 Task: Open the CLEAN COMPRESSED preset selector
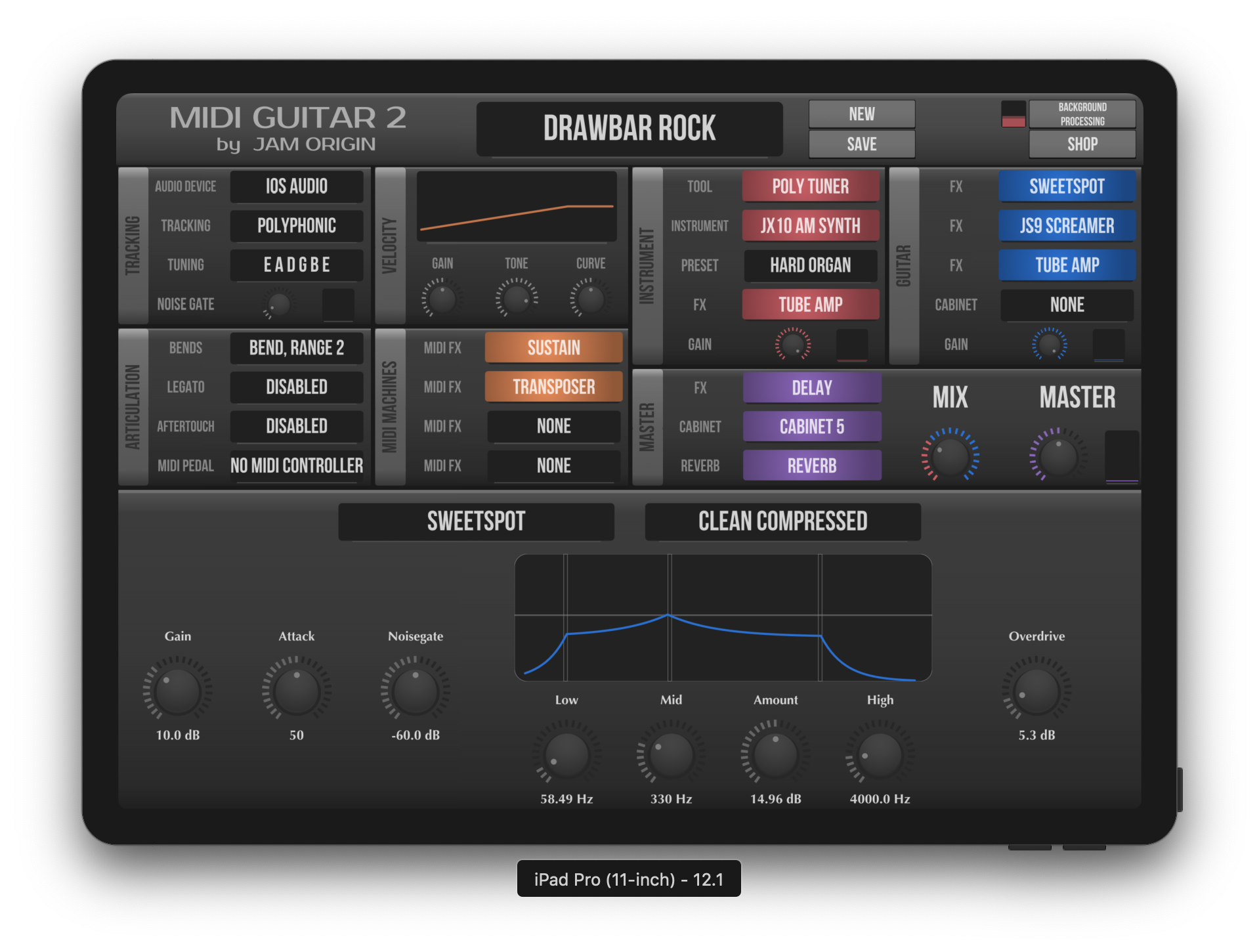point(782,522)
